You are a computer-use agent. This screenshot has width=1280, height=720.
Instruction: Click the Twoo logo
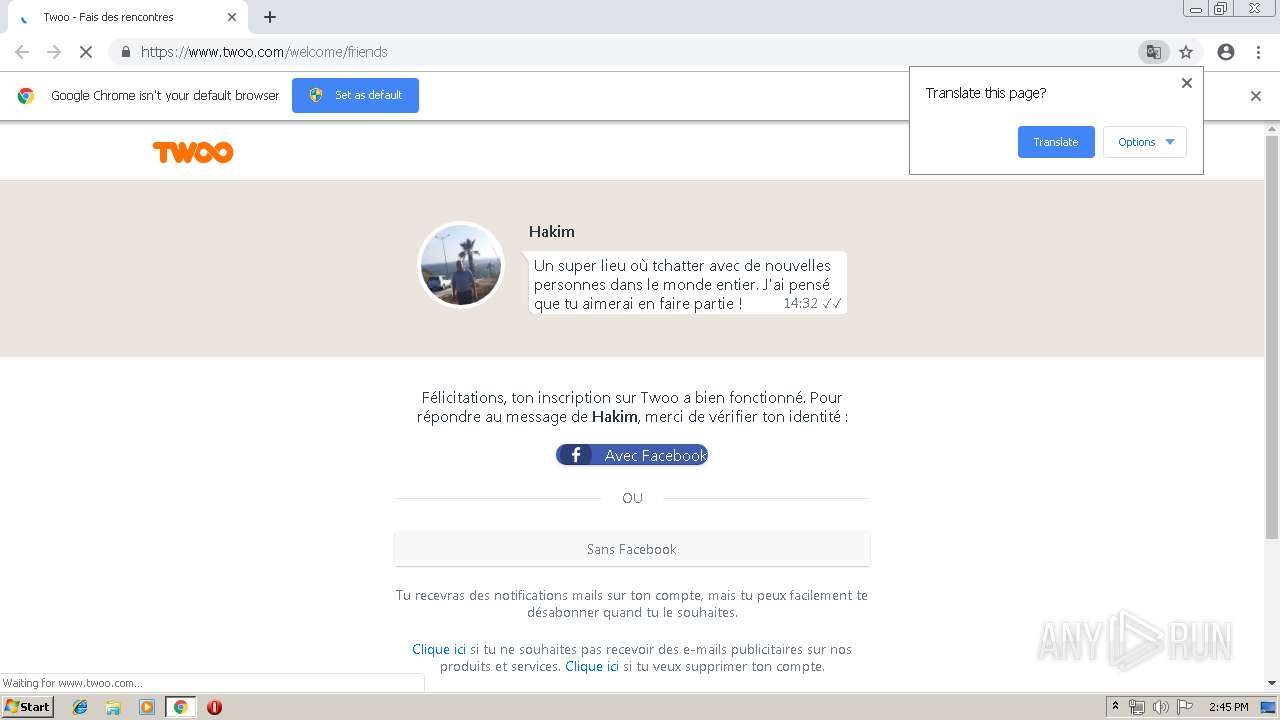[x=193, y=152]
